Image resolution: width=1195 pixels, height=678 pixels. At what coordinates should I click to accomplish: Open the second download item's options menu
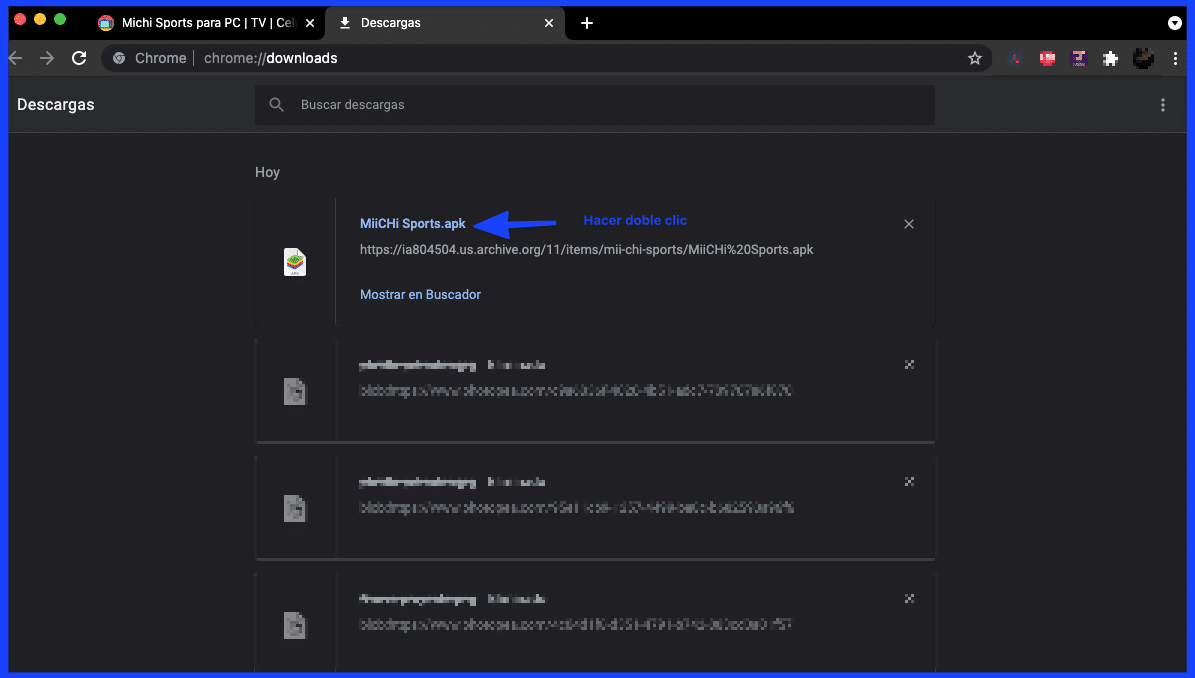click(x=909, y=365)
